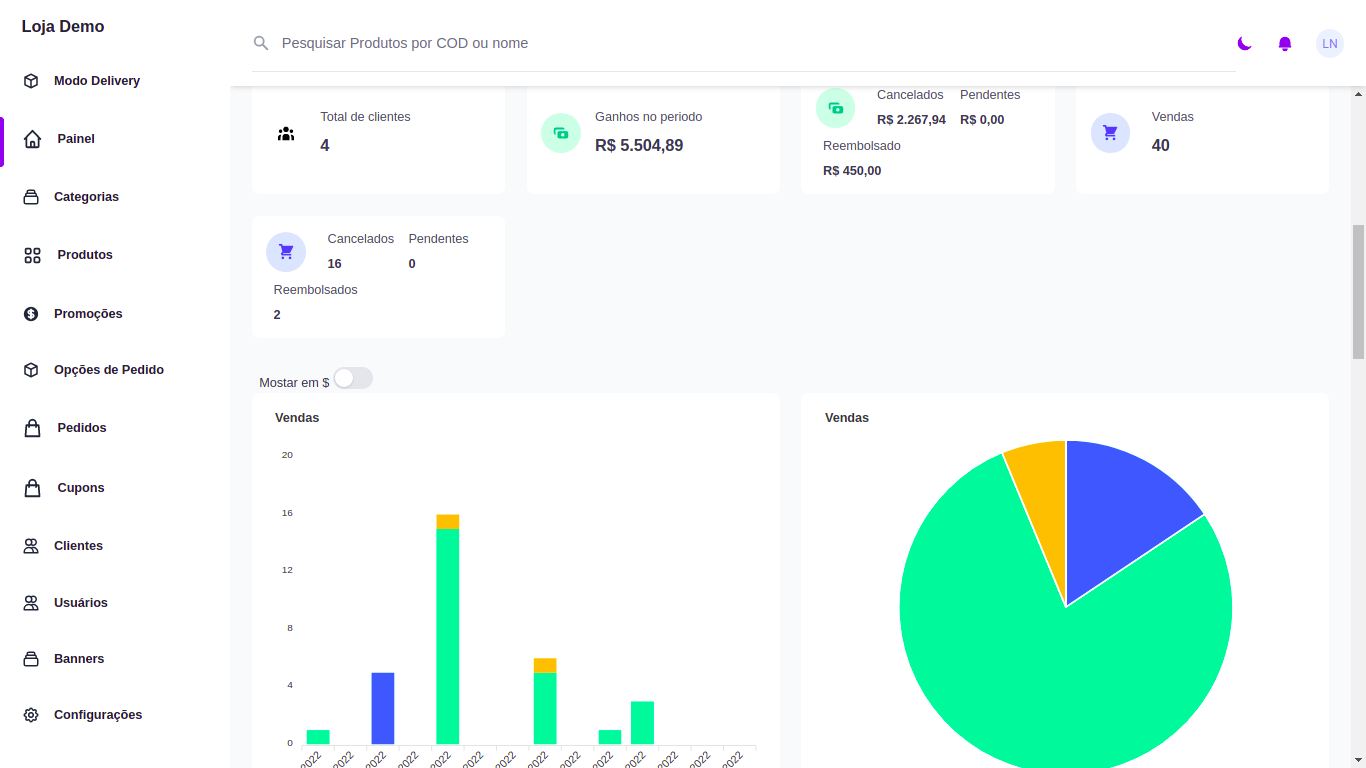Click the Categorias sidebar icon
This screenshot has width=1366, height=768.
(x=31, y=197)
